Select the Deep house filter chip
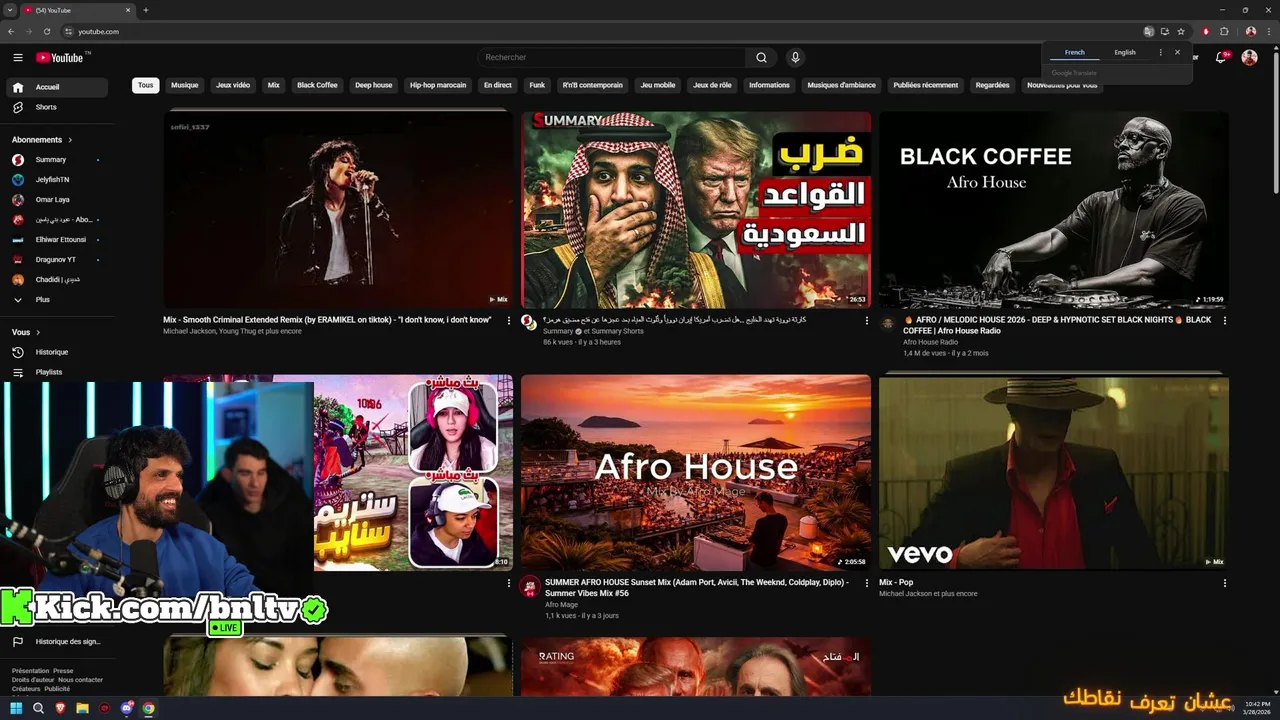Image resolution: width=1280 pixels, height=720 pixels. 374,85
